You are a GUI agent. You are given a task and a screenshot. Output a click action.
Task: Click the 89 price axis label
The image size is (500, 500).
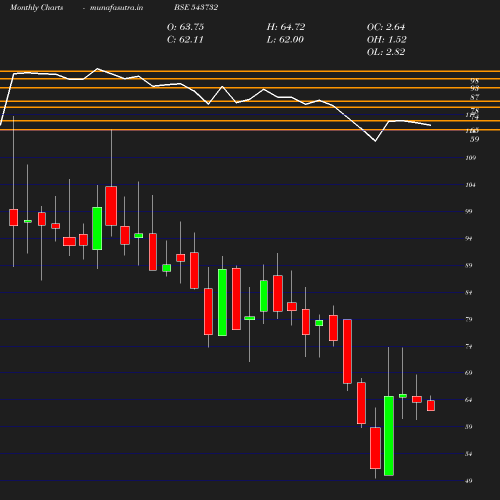[468, 265]
